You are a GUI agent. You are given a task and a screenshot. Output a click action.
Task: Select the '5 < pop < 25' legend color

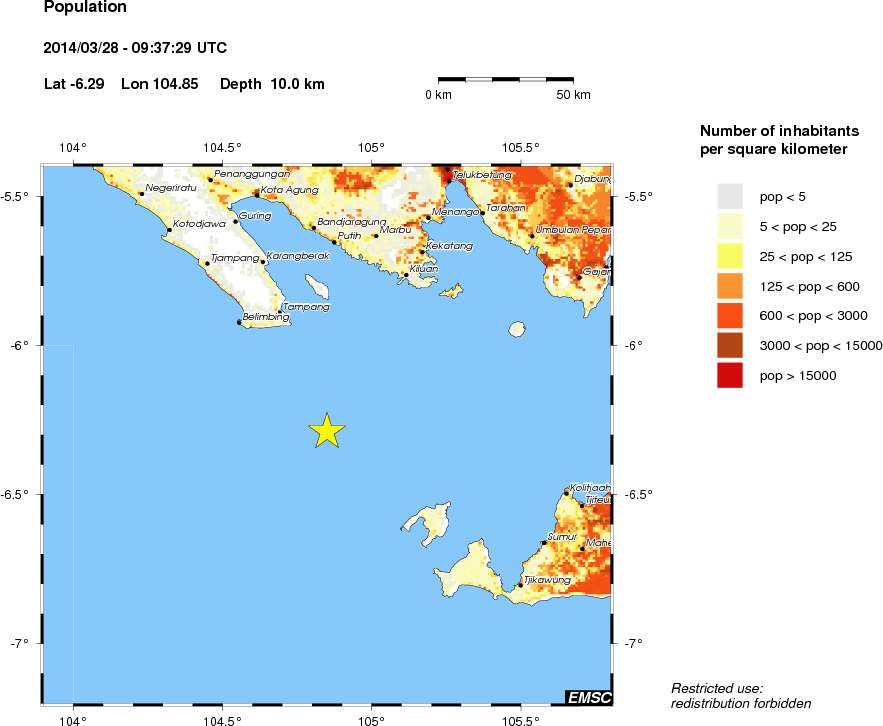[x=730, y=226]
